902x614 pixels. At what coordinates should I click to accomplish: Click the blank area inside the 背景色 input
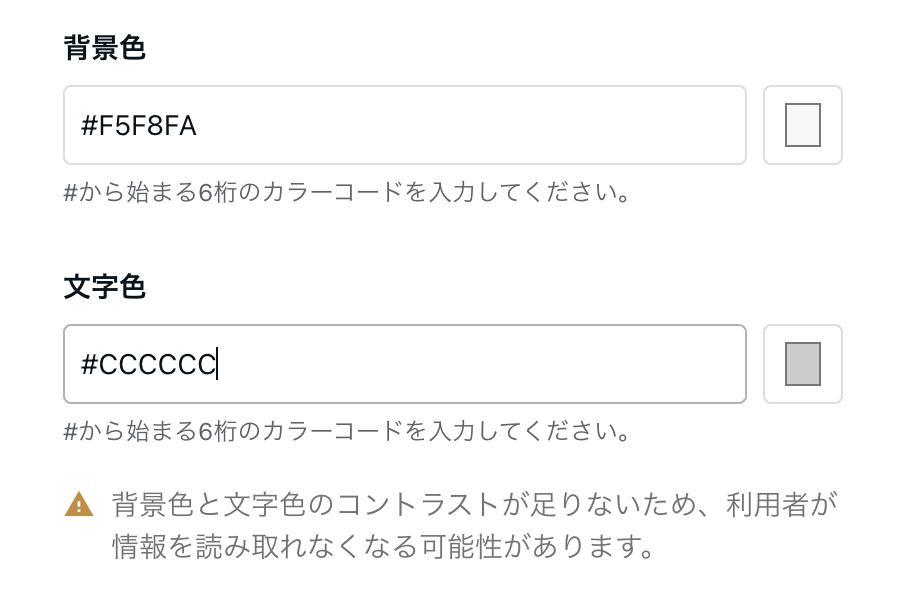click(472, 125)
